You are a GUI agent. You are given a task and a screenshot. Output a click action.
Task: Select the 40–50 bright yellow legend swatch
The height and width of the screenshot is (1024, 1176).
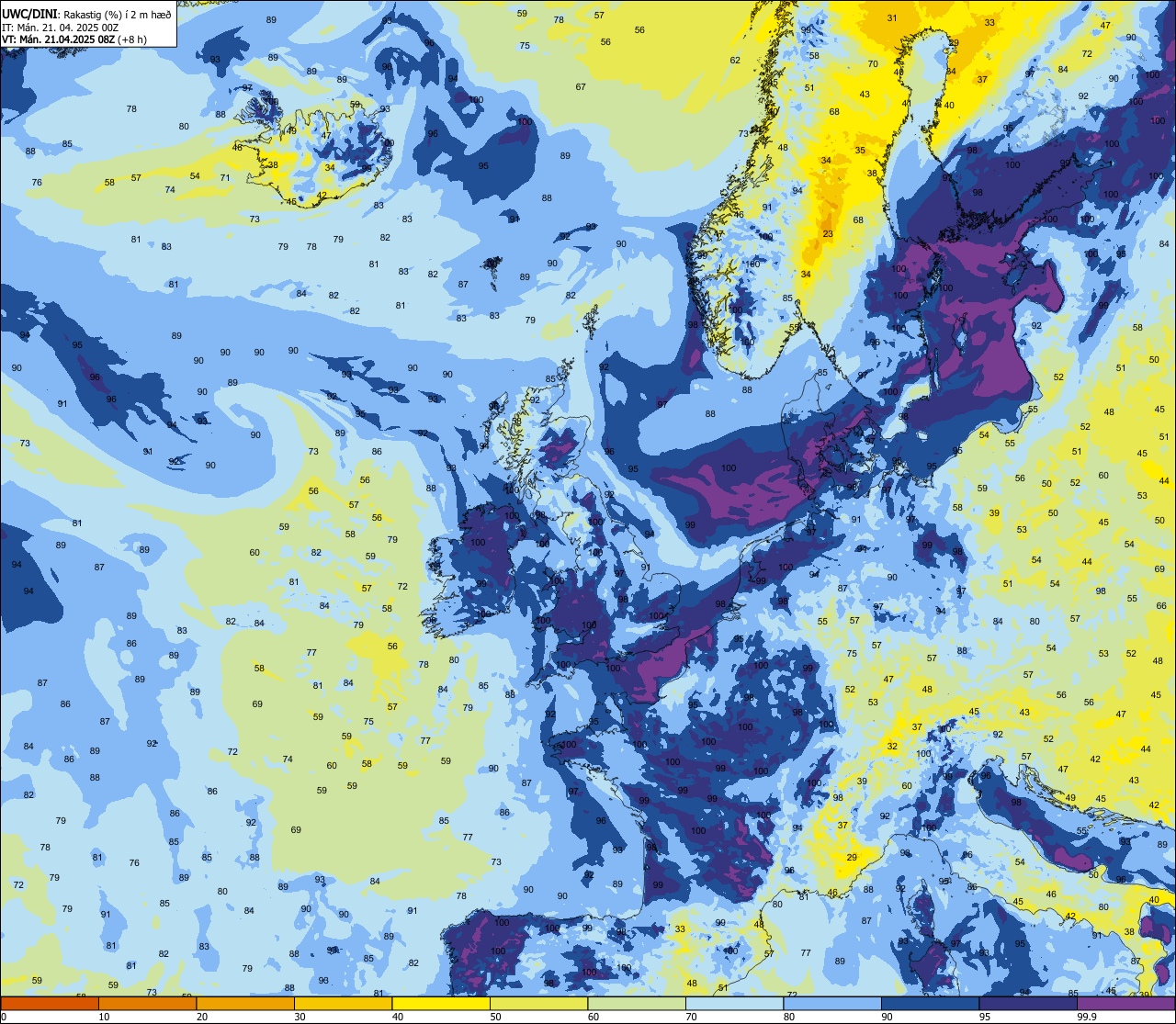pos(441,1003)
